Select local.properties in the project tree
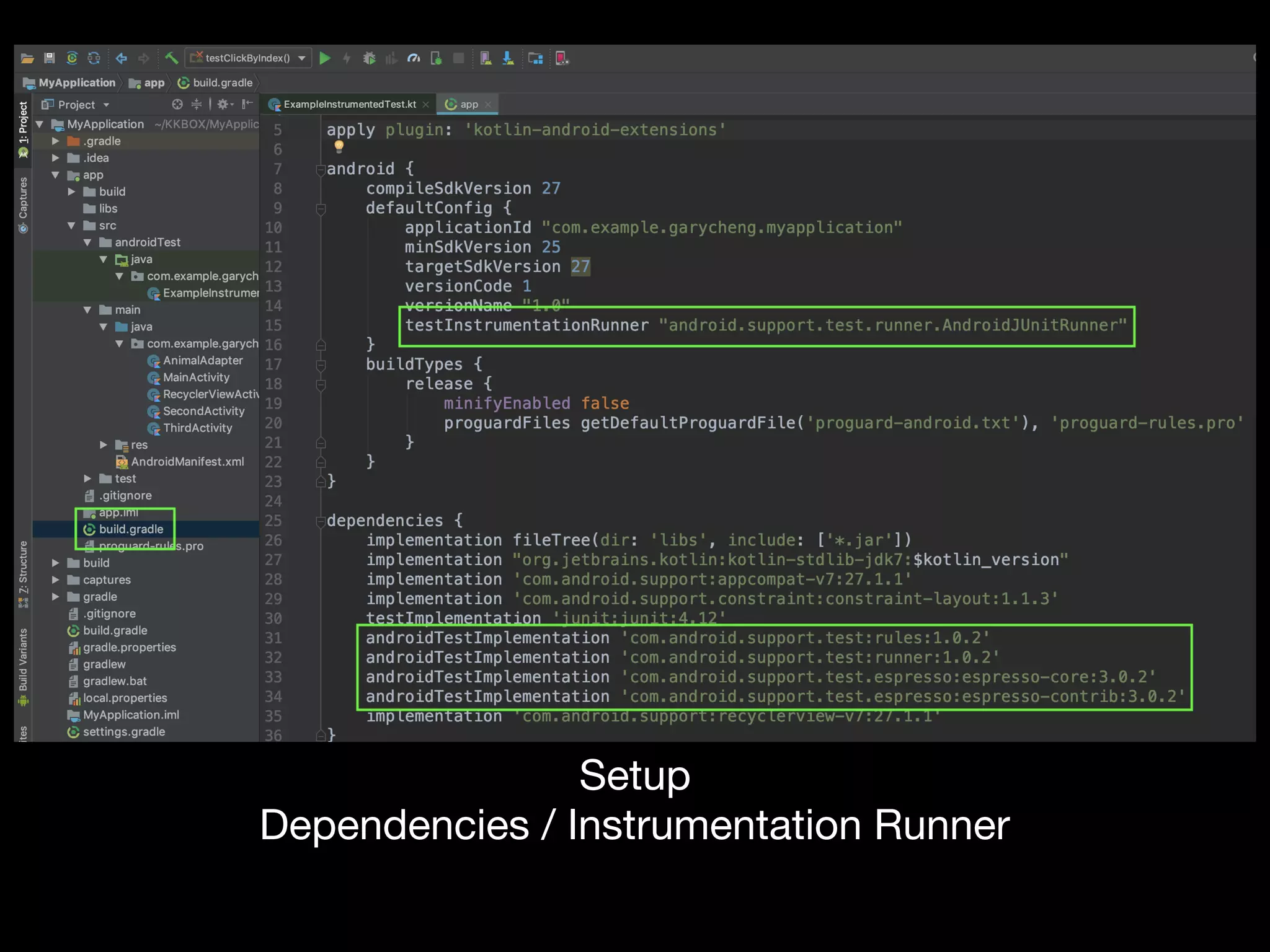The width and height of the screenshot is (1270, 952). [x=118, y=698]
